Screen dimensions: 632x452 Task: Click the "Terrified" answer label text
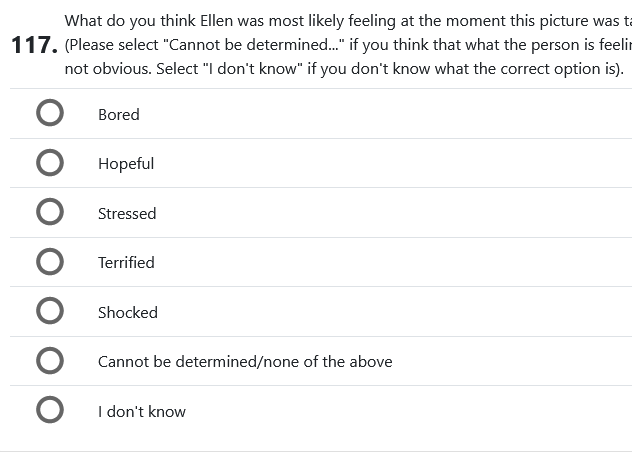pyautogui.click(x=126, y=263)
